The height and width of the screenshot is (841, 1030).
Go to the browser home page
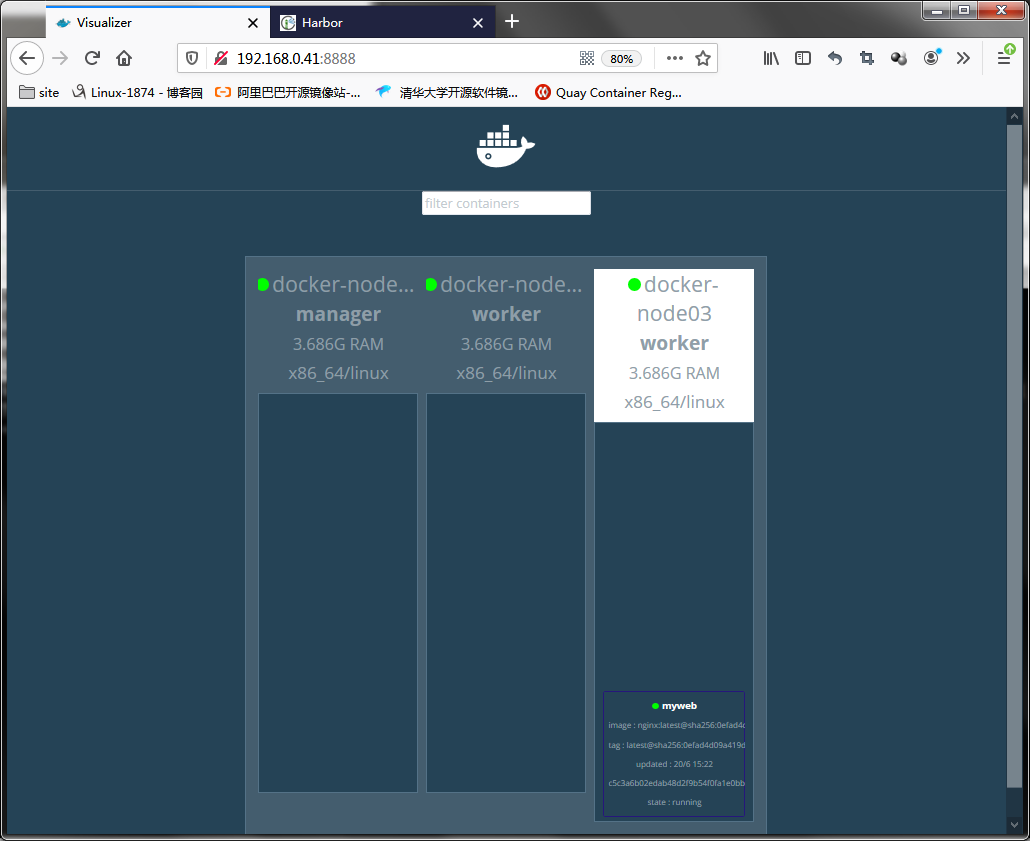click(x=124, y=58)
